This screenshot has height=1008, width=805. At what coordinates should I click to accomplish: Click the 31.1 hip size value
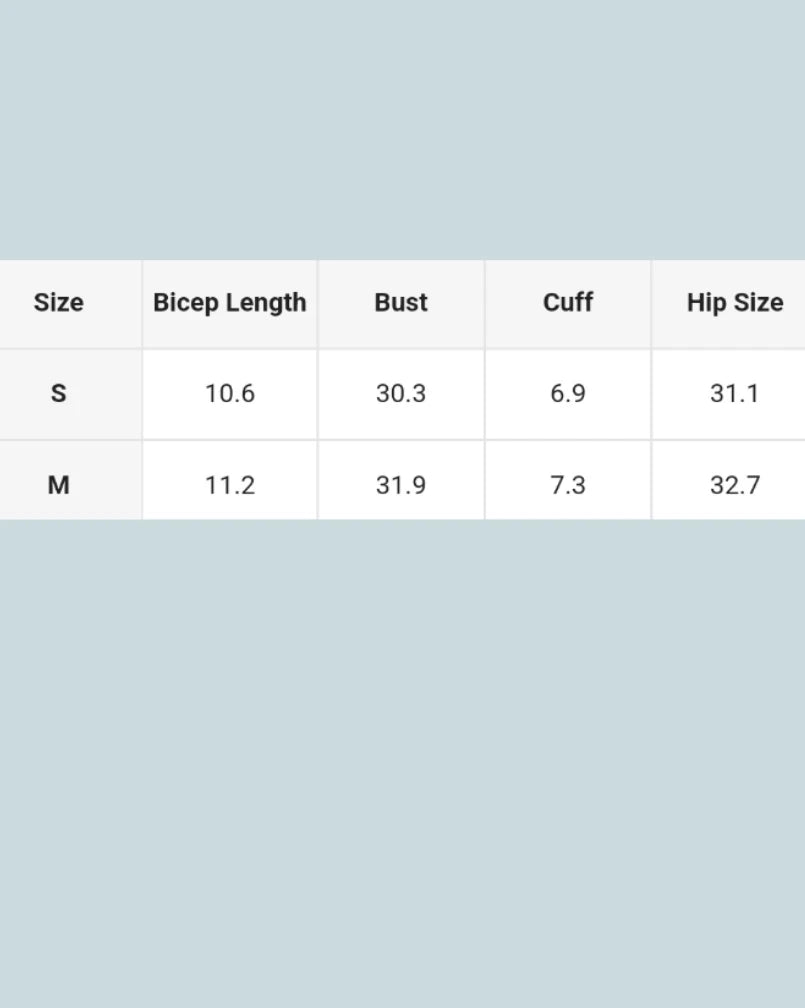tap(734, 393)
